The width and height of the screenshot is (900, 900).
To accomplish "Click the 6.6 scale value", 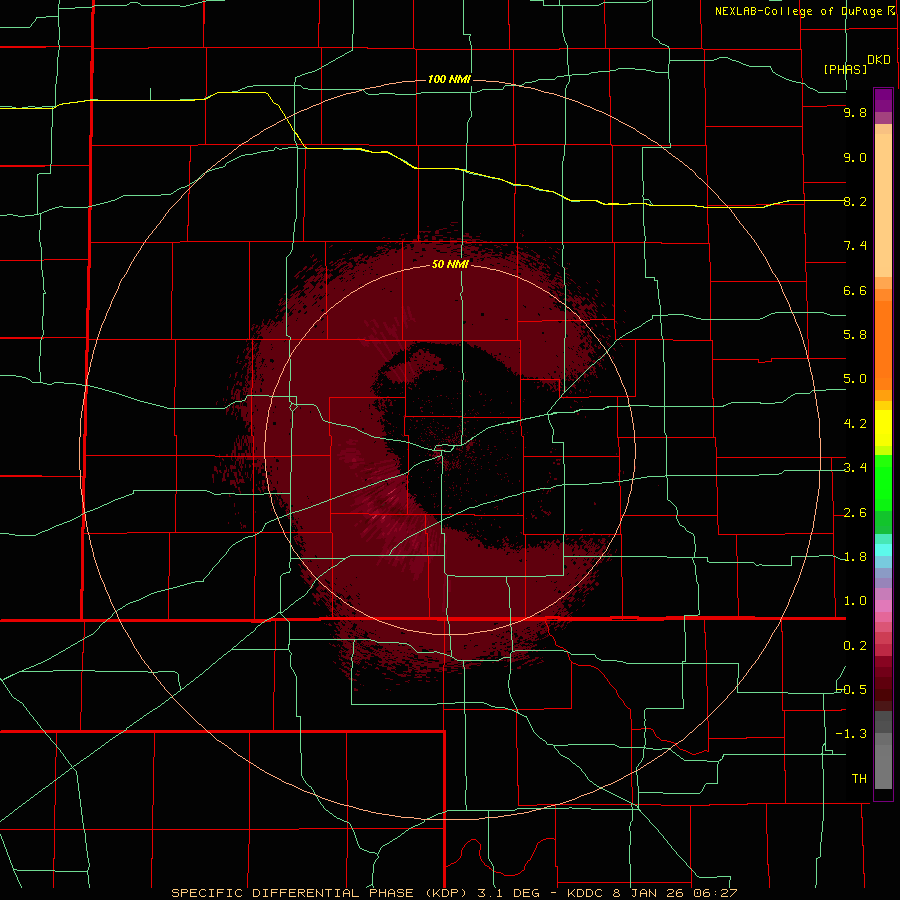I will 855,290.
